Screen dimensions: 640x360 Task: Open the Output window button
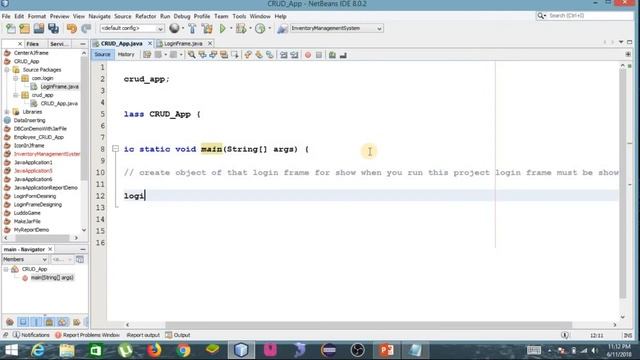click(x=178, y=335)
